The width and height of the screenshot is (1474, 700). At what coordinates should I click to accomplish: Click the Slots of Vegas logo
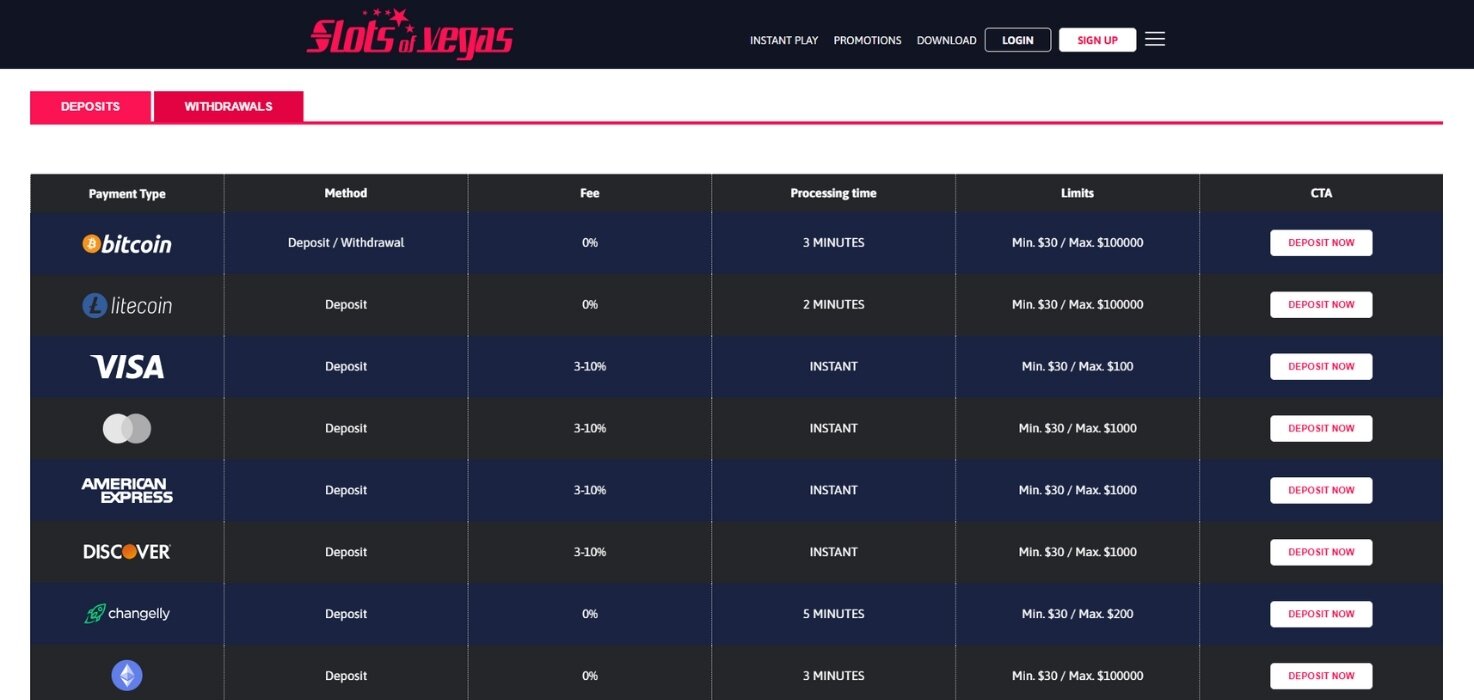pos(410,34)
